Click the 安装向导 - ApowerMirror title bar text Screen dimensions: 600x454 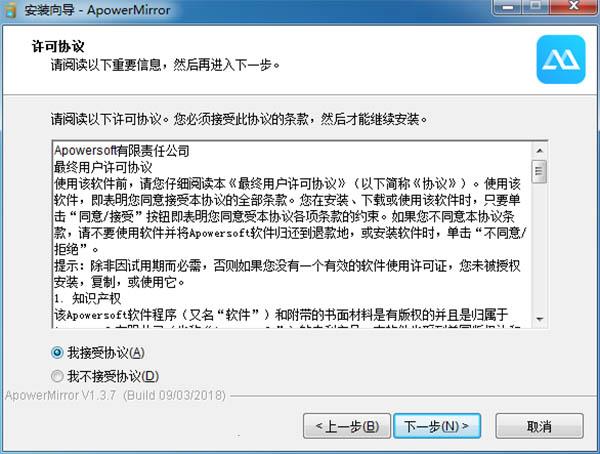pos(98,10)
